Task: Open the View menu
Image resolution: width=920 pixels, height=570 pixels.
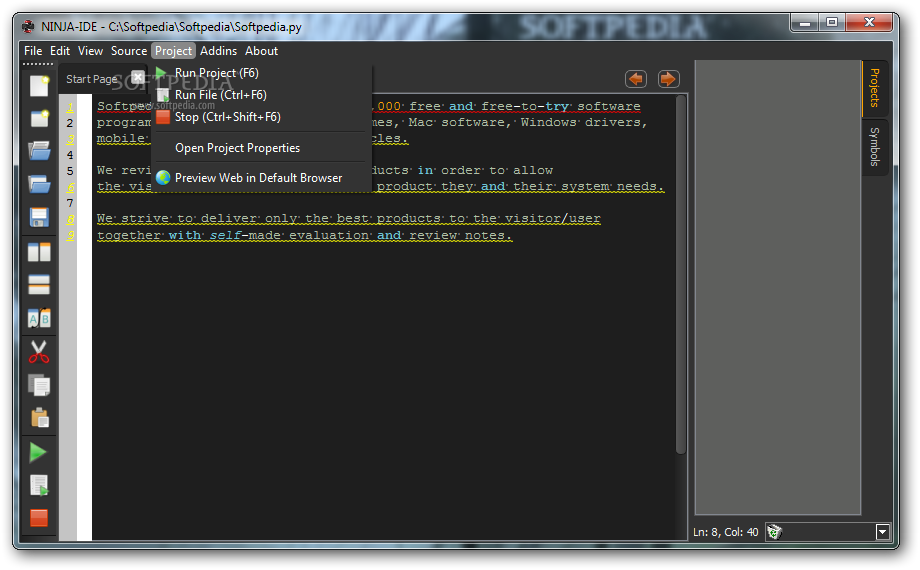Action: click(90, 51)
